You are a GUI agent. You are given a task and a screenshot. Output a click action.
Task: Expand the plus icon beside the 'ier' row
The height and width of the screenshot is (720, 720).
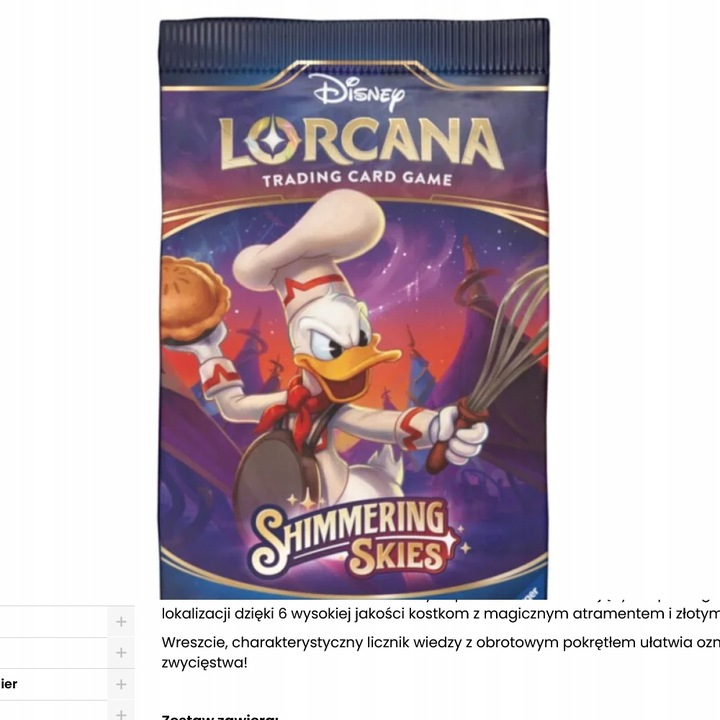pyautogui.click(x=121, y=684)
